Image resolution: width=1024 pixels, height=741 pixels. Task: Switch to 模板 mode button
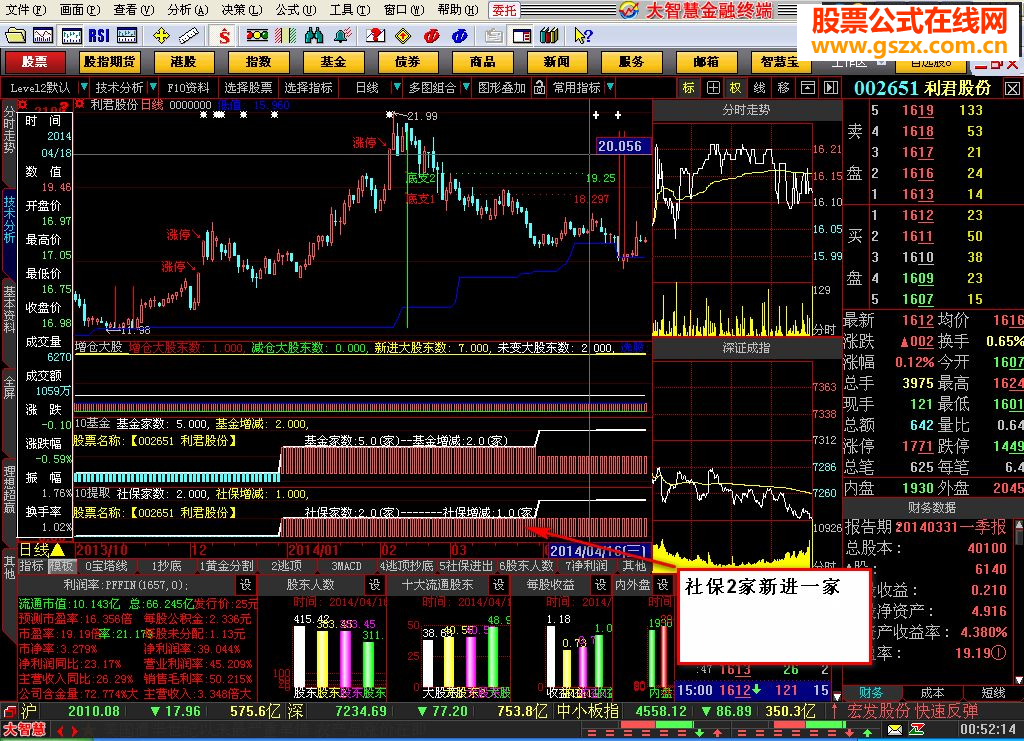point(62,566)
